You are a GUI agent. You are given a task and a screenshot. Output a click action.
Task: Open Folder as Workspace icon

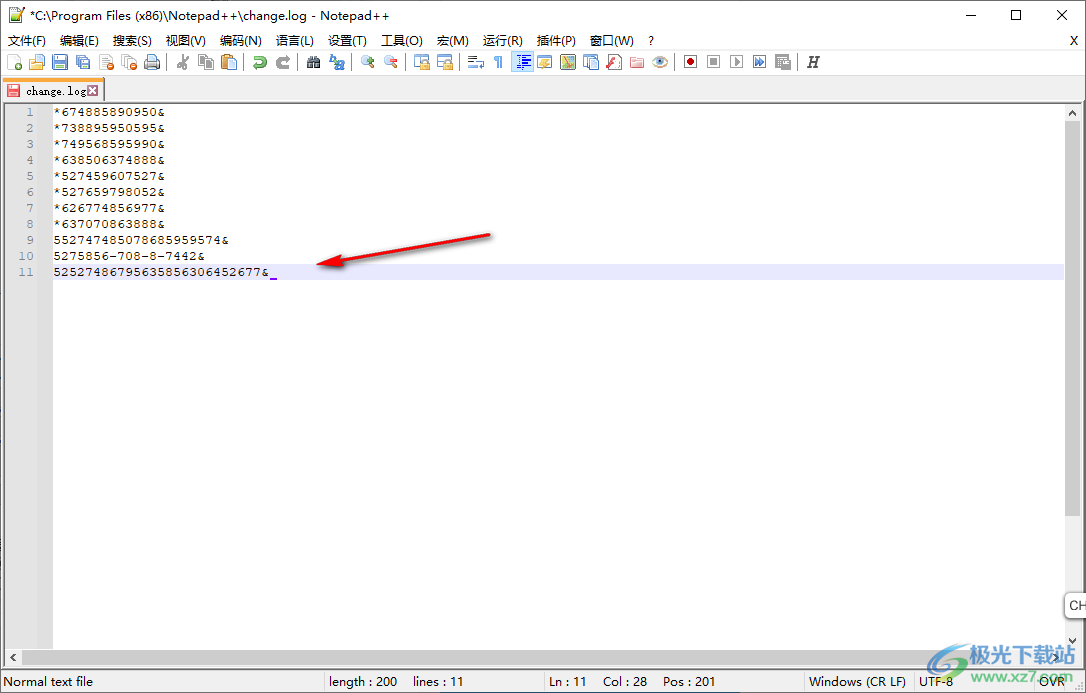coord(637,62)
